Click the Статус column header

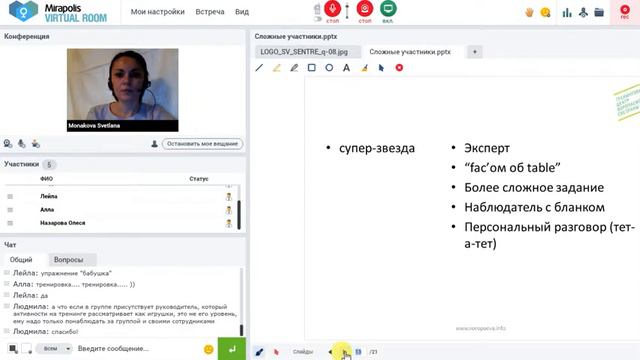199,179
